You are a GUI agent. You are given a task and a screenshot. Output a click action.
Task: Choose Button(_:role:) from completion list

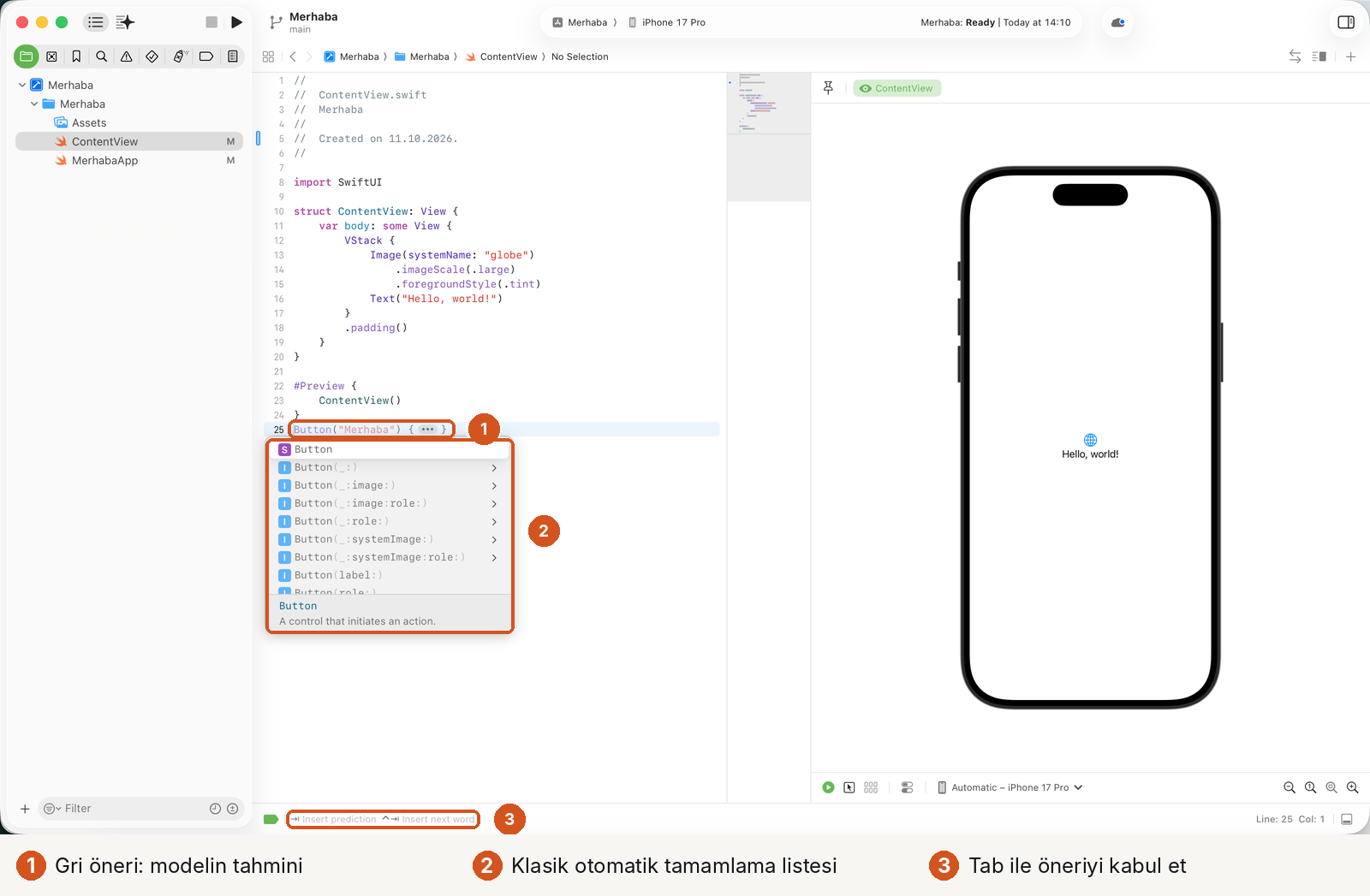tap(390, 521)
